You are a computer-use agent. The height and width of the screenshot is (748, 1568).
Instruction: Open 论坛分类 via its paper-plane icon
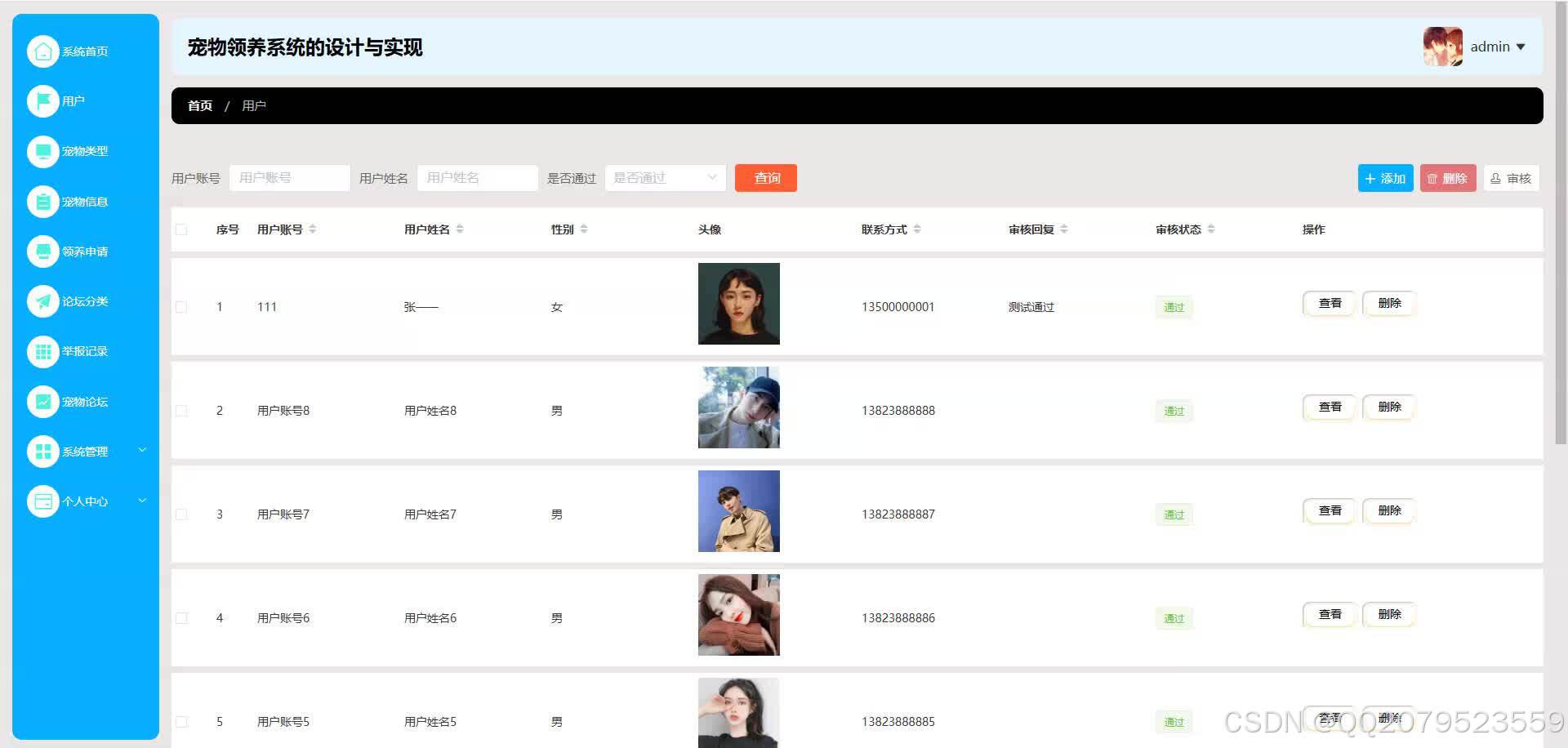(43, 301)
